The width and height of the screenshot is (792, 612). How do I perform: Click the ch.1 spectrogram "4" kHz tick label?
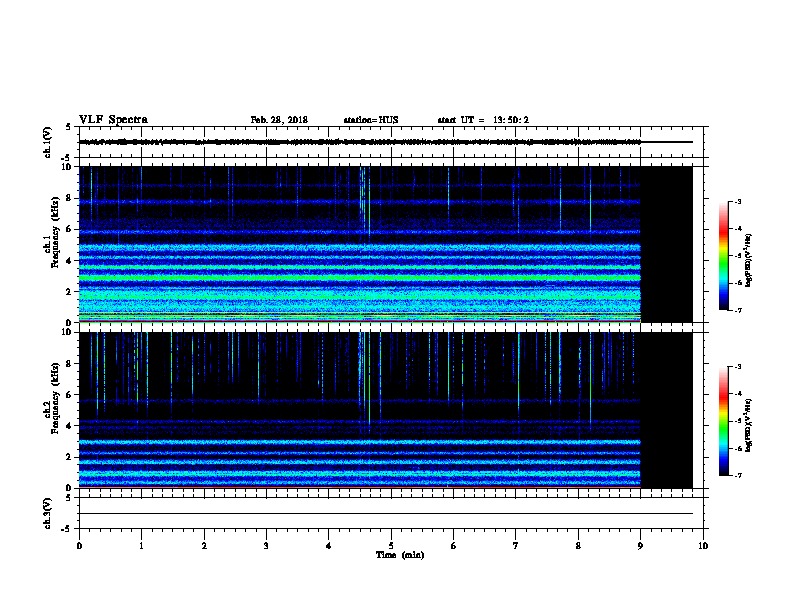(x=69, y=261)
